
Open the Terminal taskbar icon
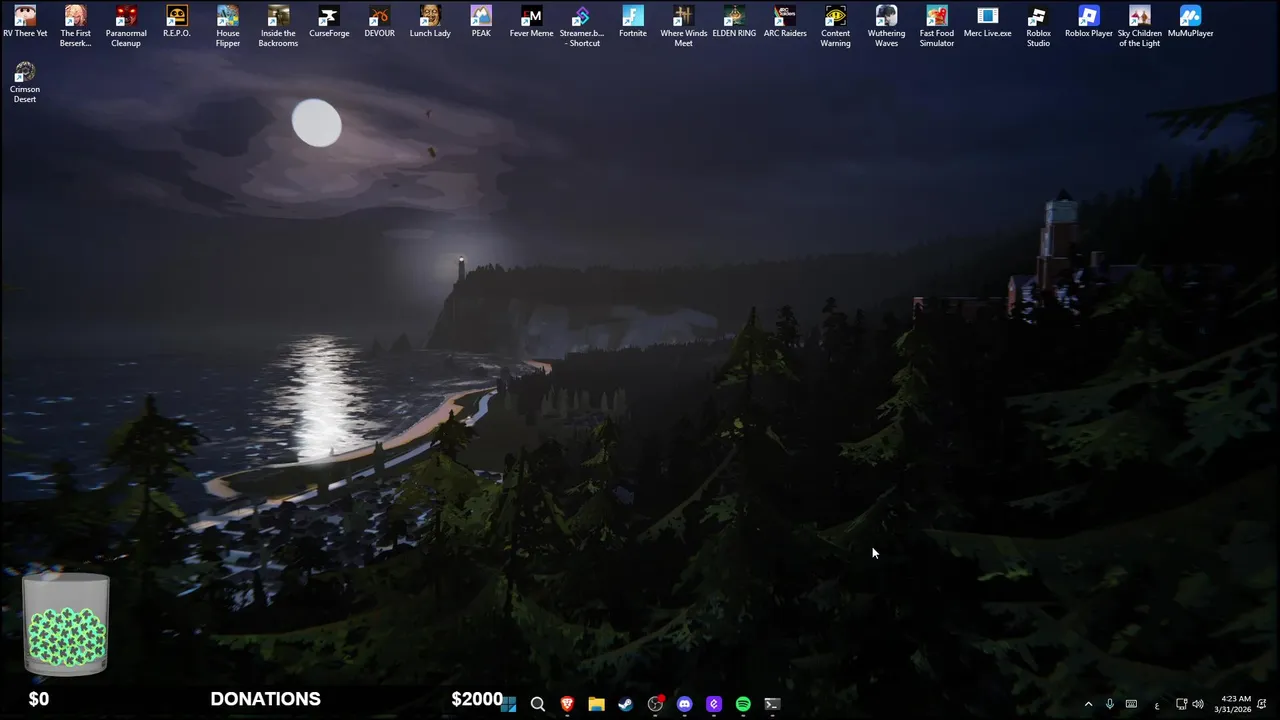click(772, 704)
